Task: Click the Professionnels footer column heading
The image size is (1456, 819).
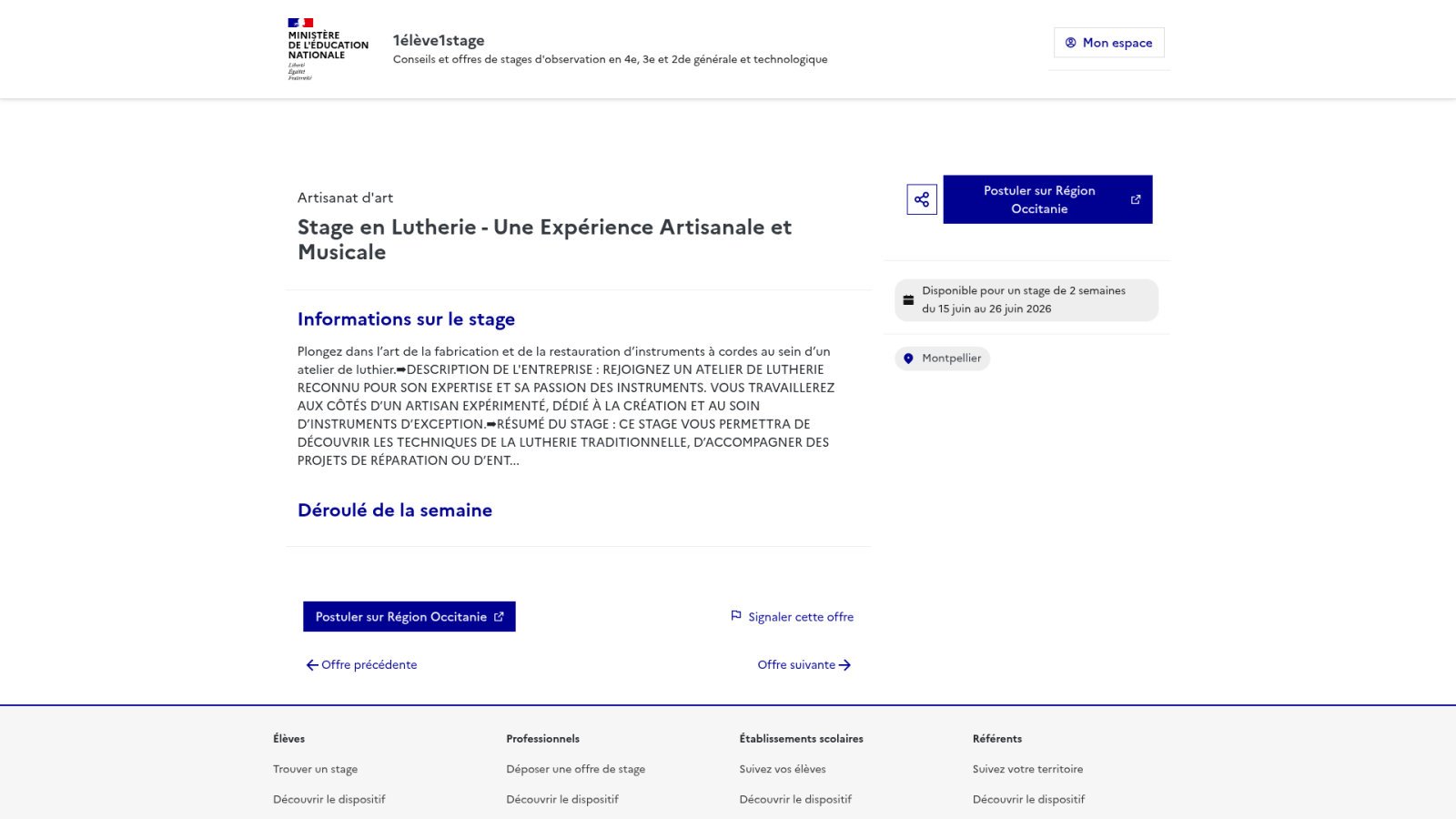Action: [x=542, y=739]
